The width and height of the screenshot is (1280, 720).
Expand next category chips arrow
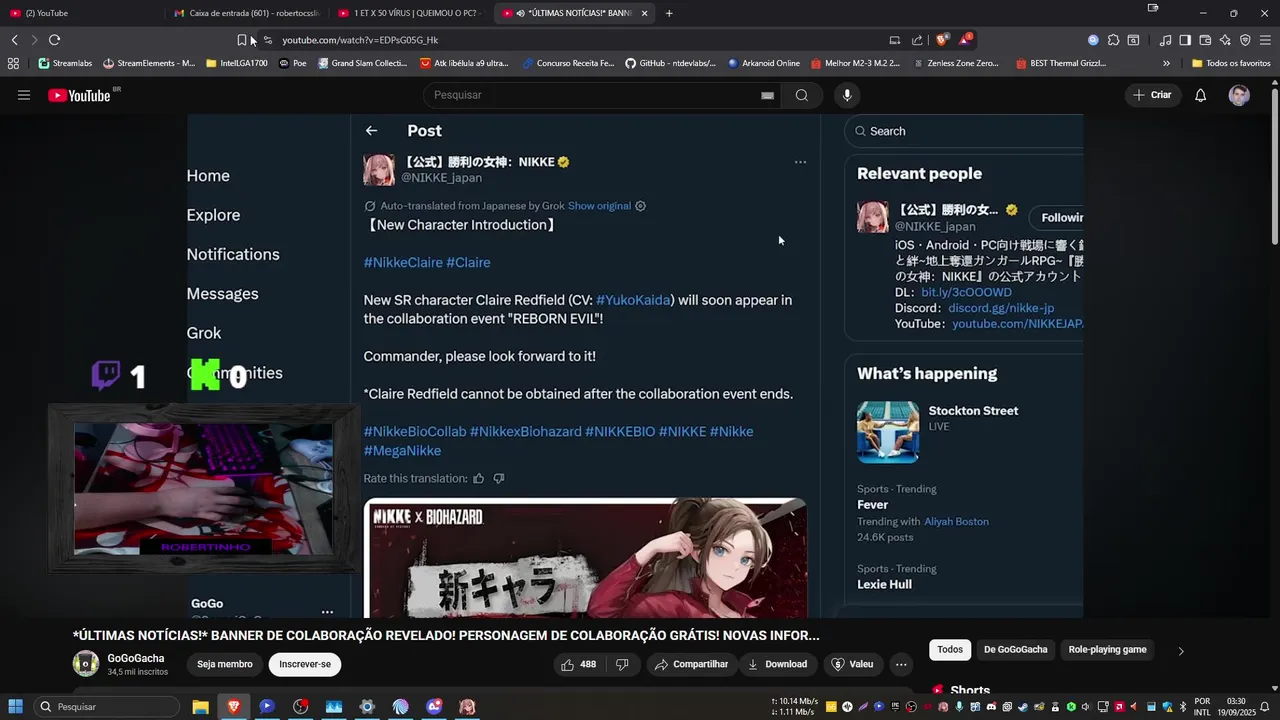(1181, 651)
